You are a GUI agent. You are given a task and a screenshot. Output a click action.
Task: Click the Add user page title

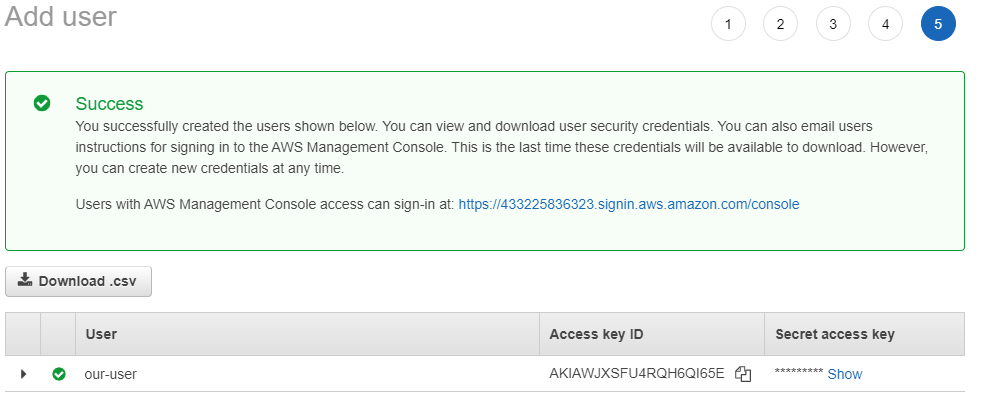tap(61, 17)
